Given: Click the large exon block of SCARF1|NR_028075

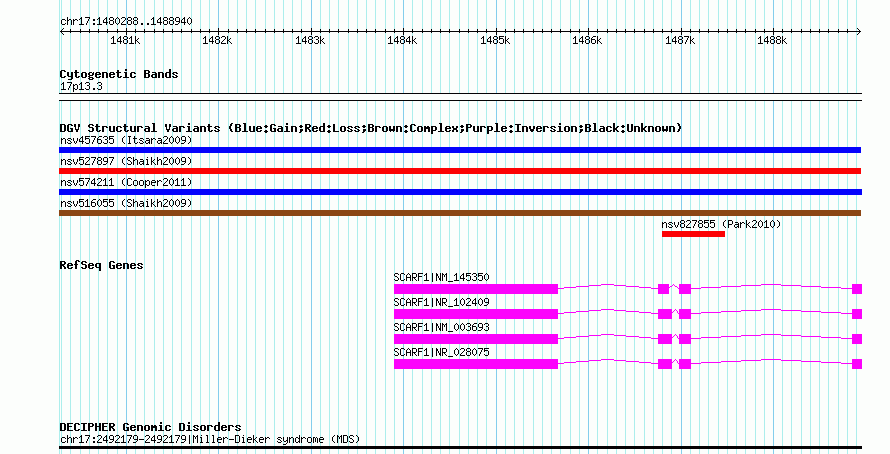Looking at the screenshot, I should [476, 364].
